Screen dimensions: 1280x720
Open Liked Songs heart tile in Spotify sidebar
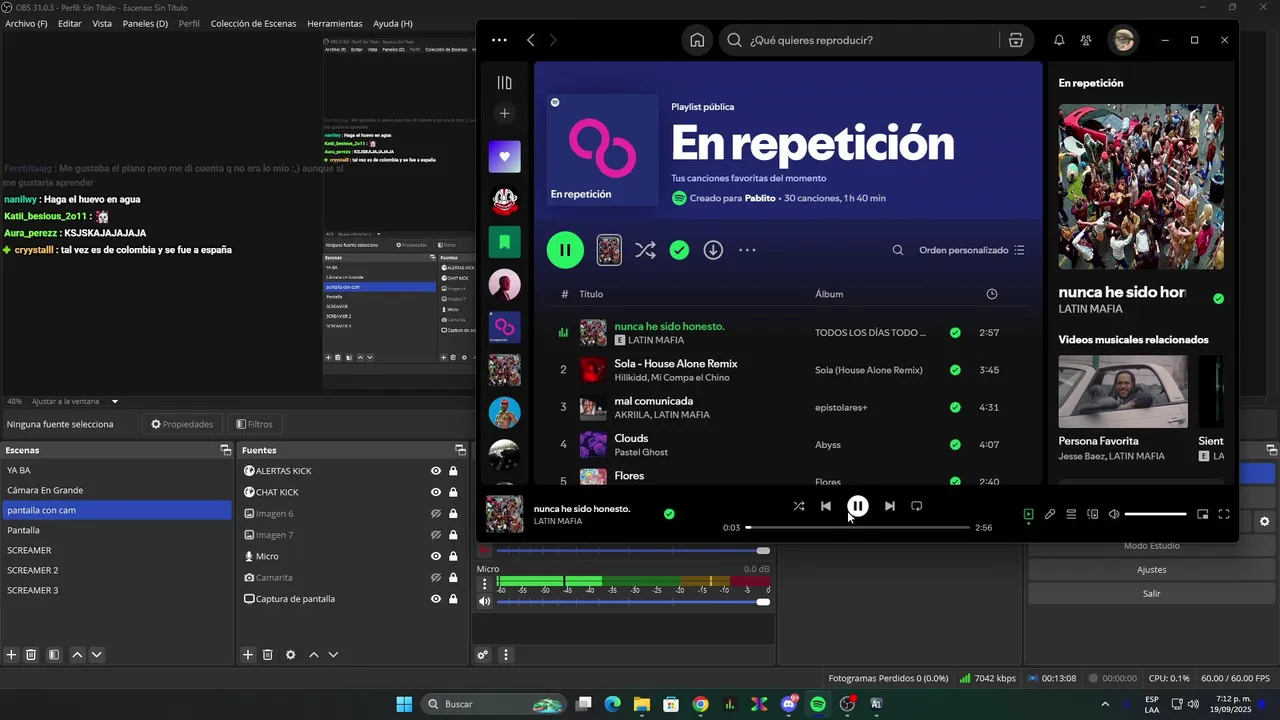505,157
